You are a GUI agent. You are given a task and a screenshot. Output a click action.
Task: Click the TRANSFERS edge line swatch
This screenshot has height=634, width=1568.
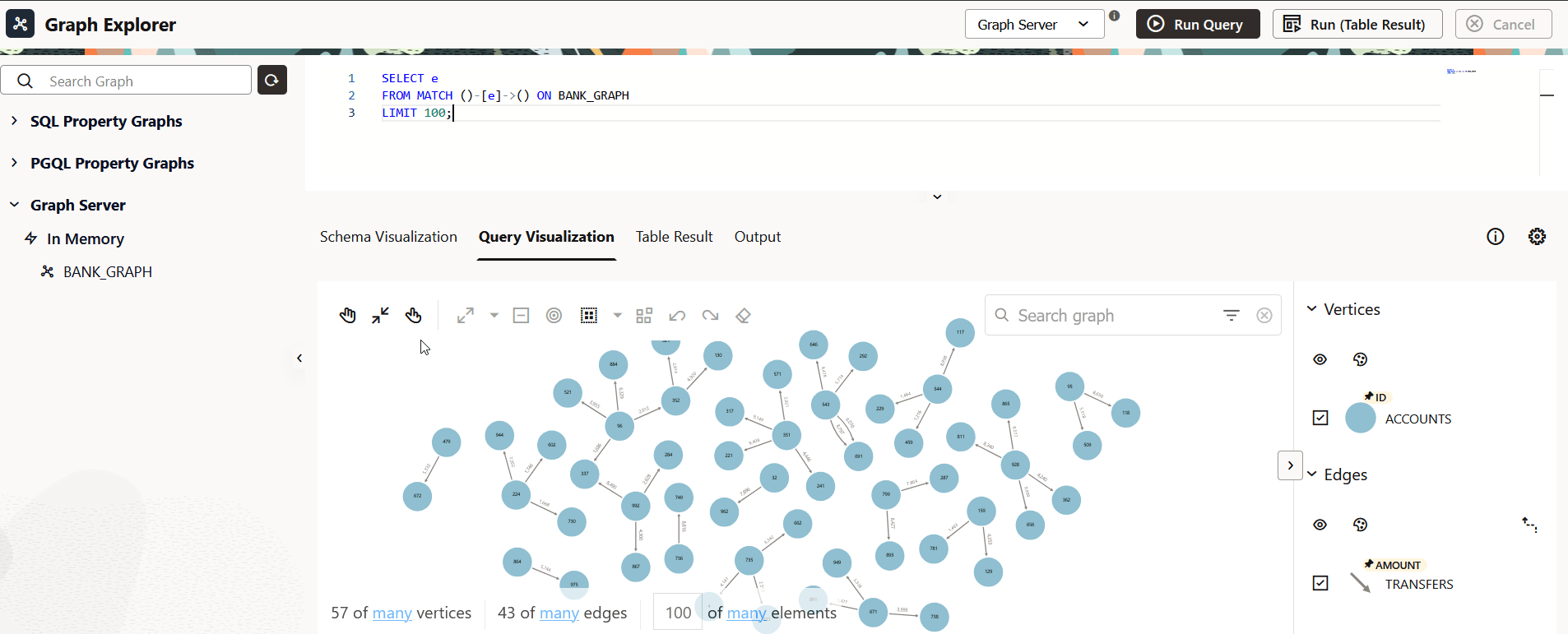[1361, 583]
